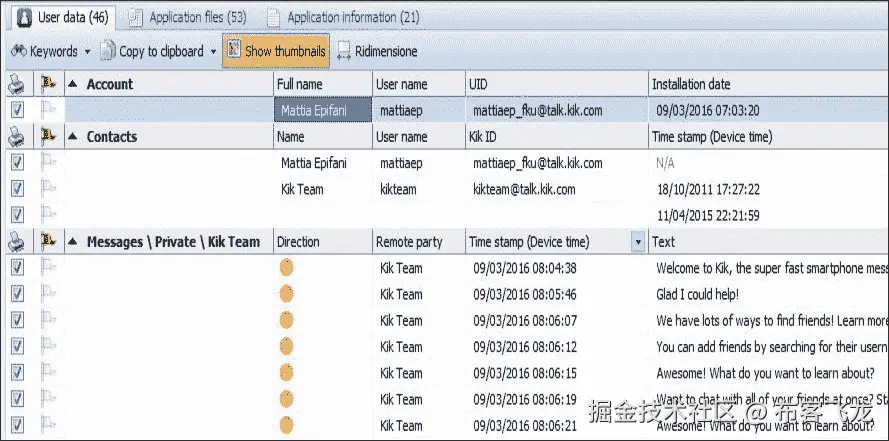Viewport: 889px width, 441px height.
Task: Sort by the UID column header
Action: click(x=557, y=84)
